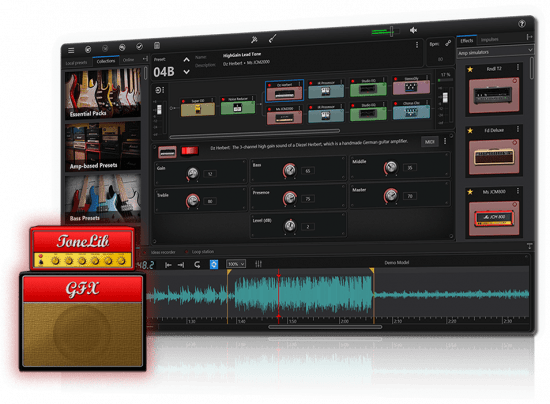
Task: Switch to the Effects tab
Action: (467, 40)
